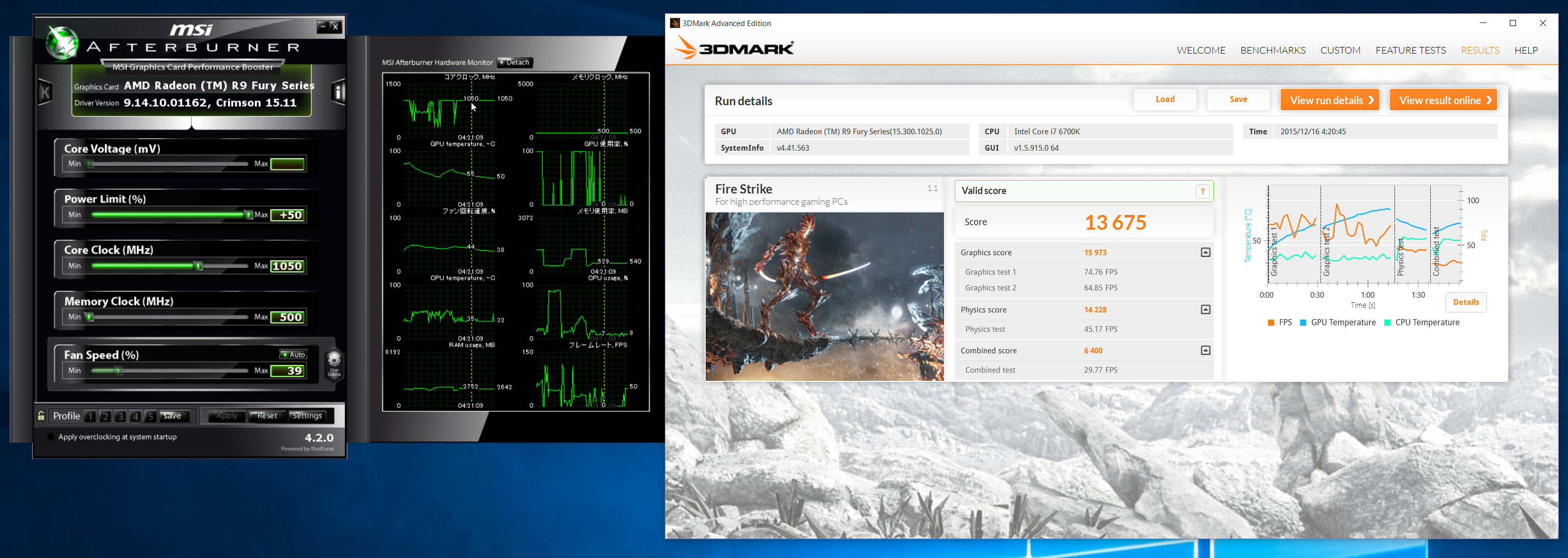
Task: Toggle Auto fan speed mode
Action: coord(293,354)
